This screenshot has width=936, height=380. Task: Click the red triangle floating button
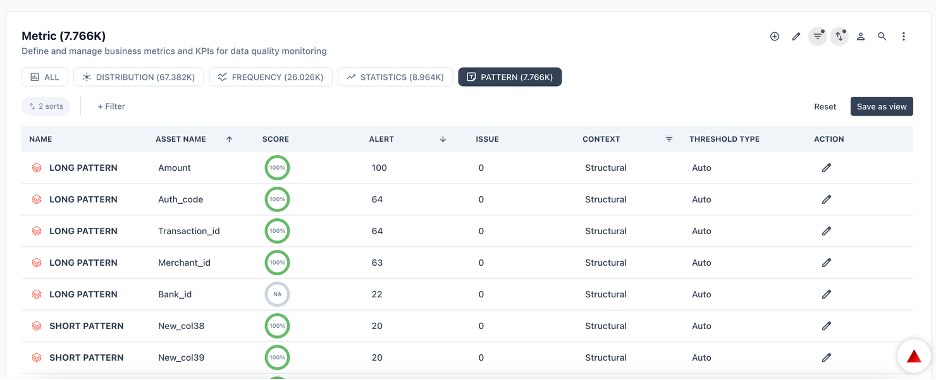914,357
